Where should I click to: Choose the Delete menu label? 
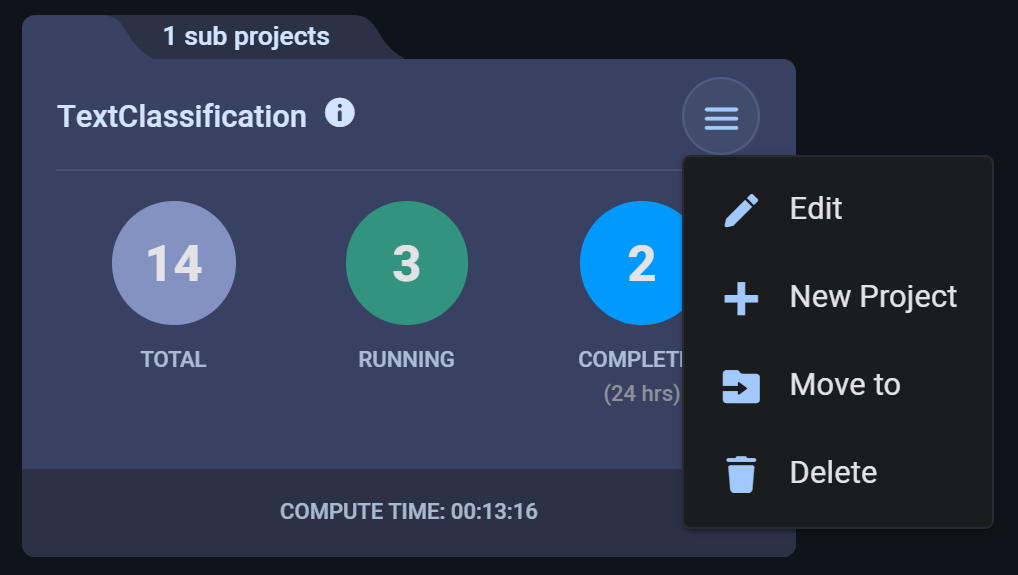coord(833,473)
